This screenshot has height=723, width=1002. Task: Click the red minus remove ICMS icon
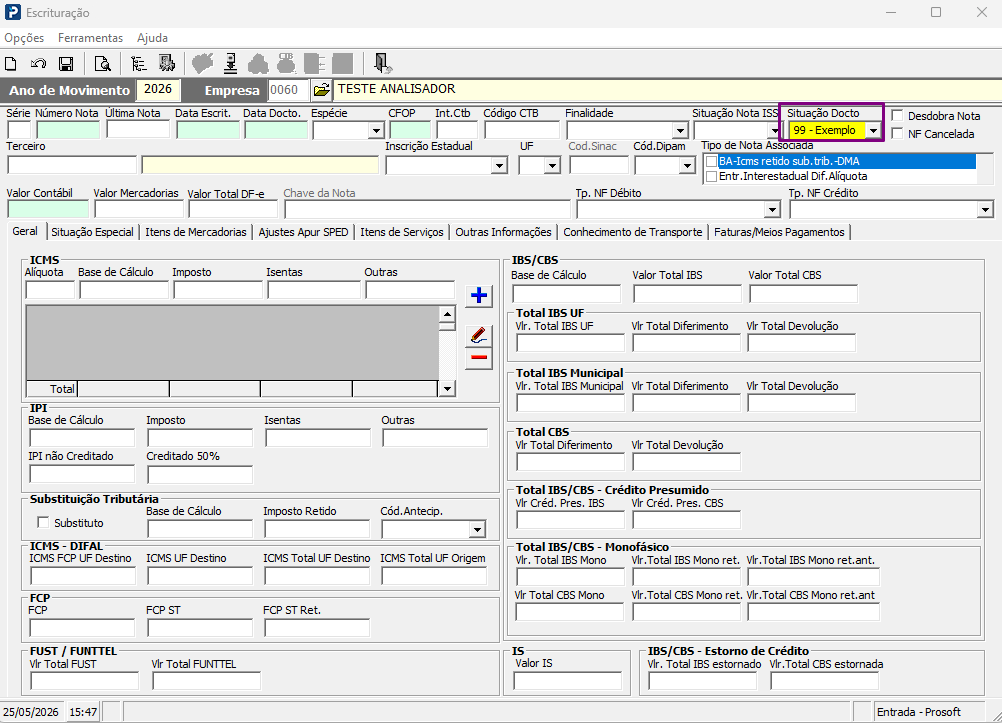[479, 357]
